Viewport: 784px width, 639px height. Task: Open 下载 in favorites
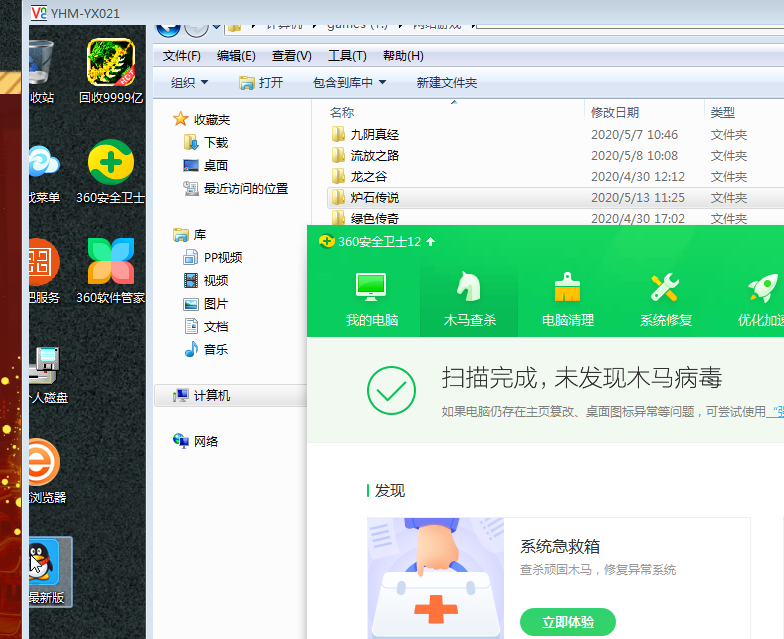pyautogui.click(x=206, y=142)
